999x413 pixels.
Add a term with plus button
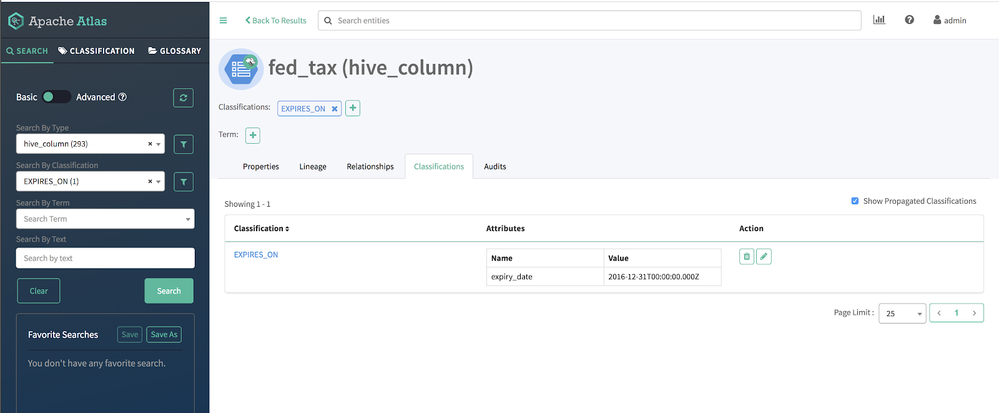252,135
